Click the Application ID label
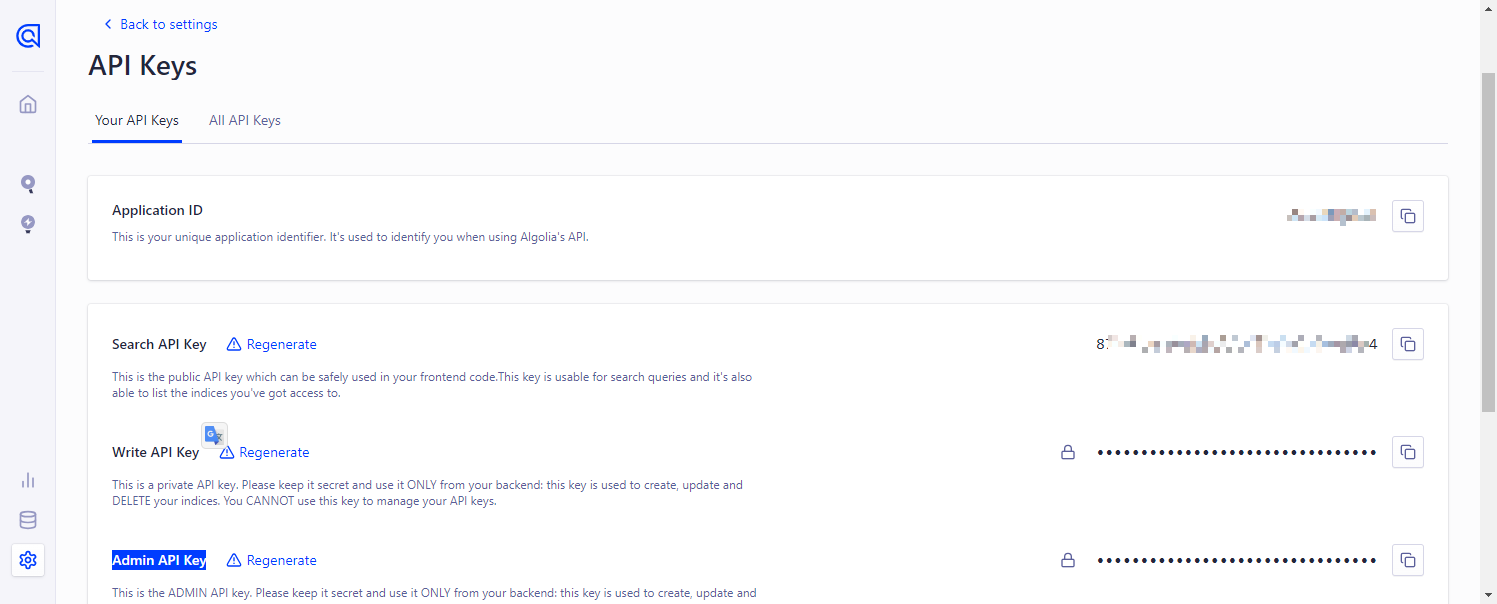This screenshot has height=604, width=1497. click(x=158, y=210)
